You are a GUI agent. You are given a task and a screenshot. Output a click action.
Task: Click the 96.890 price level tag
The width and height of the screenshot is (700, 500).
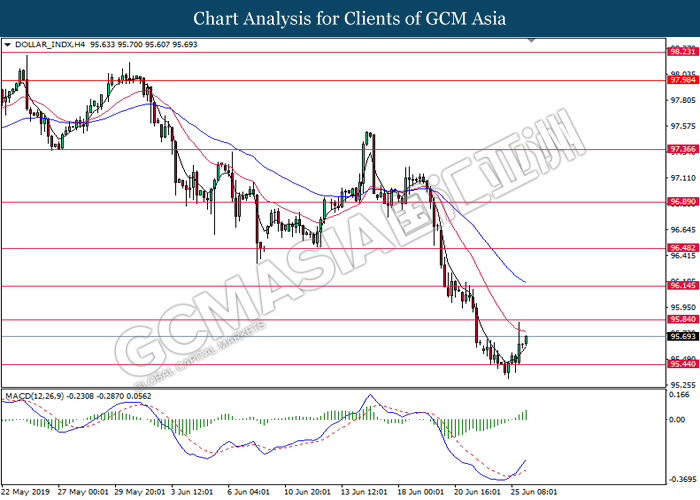[x=681, y=202]
